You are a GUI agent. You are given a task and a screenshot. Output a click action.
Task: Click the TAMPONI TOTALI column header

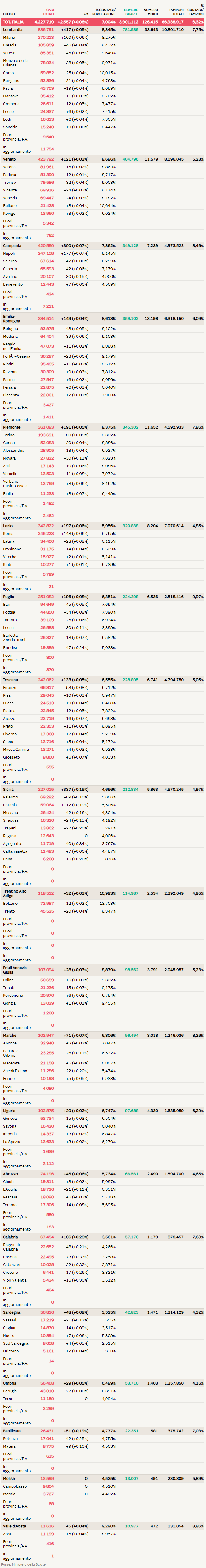click(x=176, y=12)
